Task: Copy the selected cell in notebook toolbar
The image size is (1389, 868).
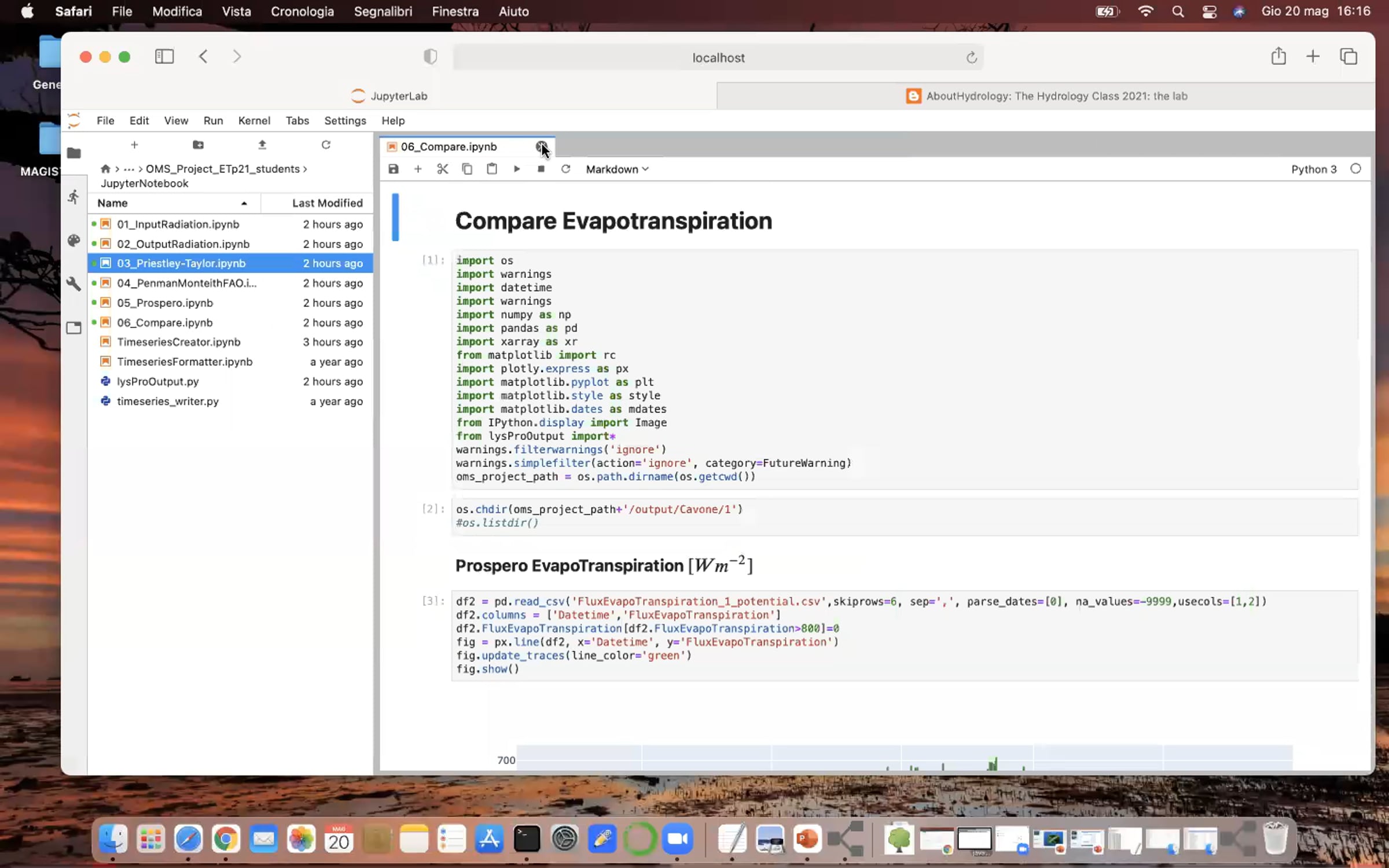Action: (x=467, y=169)
